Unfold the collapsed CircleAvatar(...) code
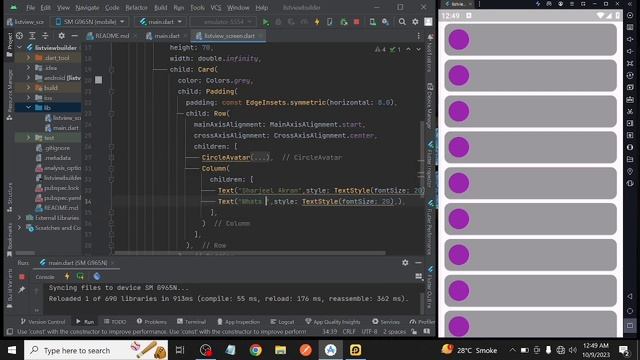 (x=260, y=157)
